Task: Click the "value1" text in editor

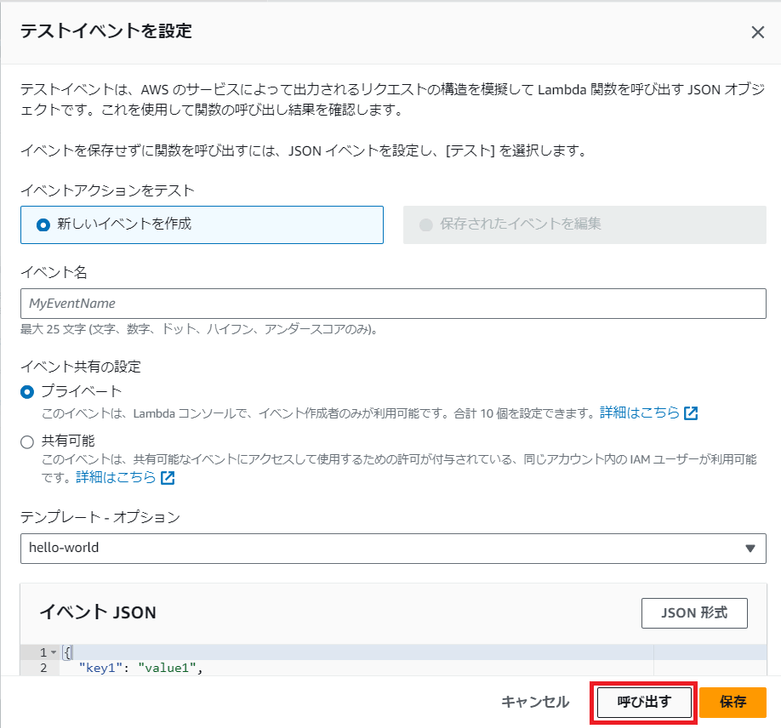Action: click(x=167, y=668)
